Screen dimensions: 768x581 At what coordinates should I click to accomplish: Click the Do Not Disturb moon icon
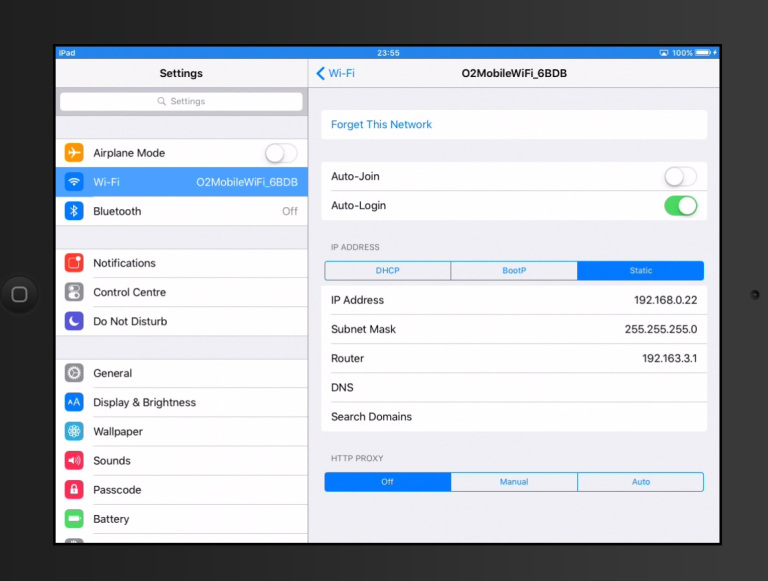[x=74, y=321]
